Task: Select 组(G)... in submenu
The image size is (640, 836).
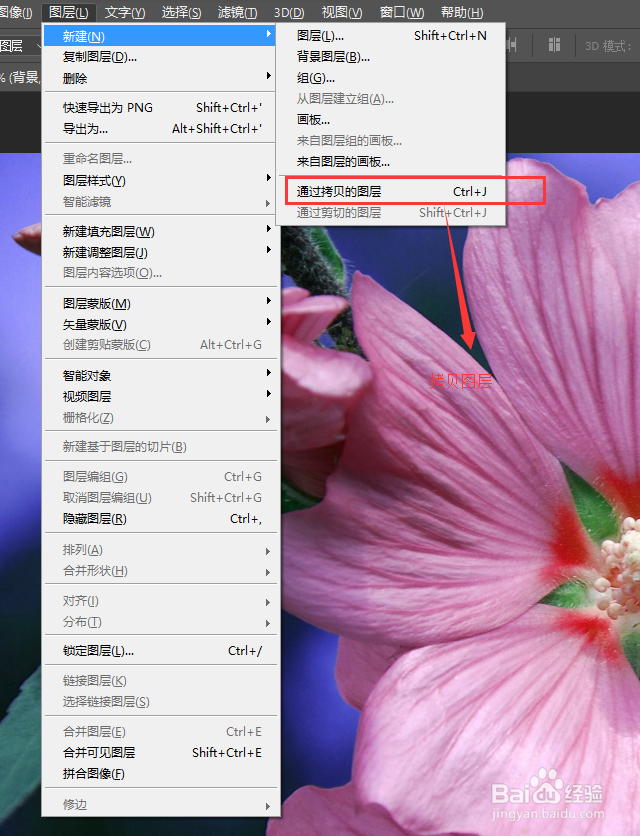Action: point(390,78)
